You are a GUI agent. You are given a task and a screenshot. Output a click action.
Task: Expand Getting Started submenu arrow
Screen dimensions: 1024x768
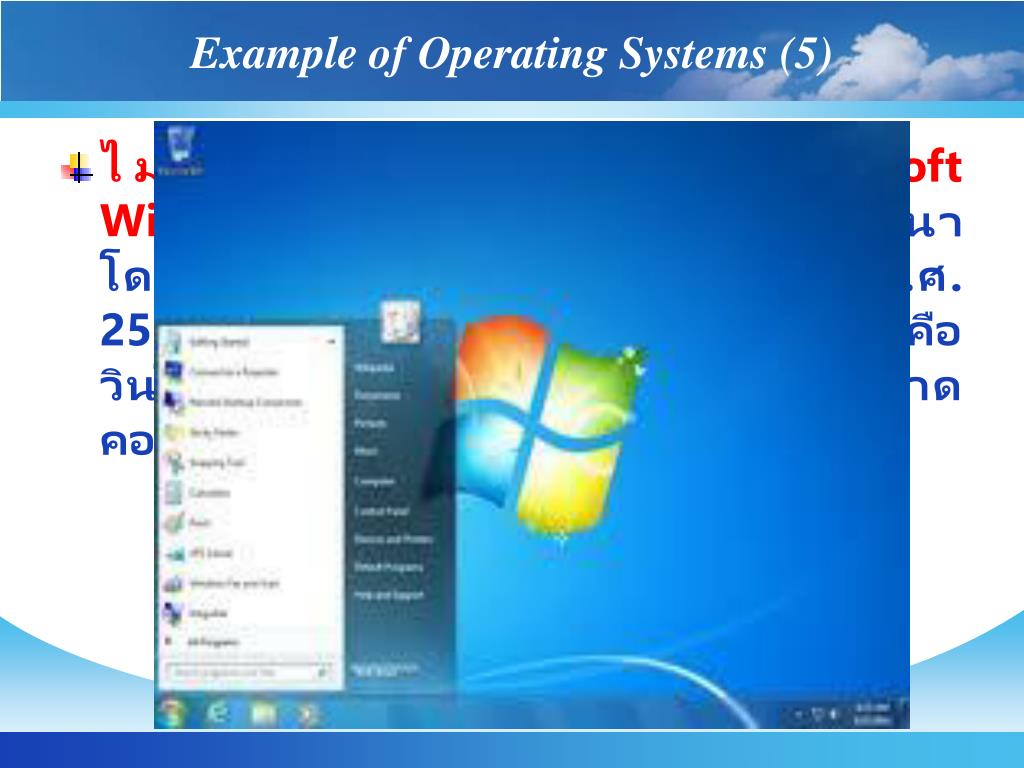[x=331, y=342]
